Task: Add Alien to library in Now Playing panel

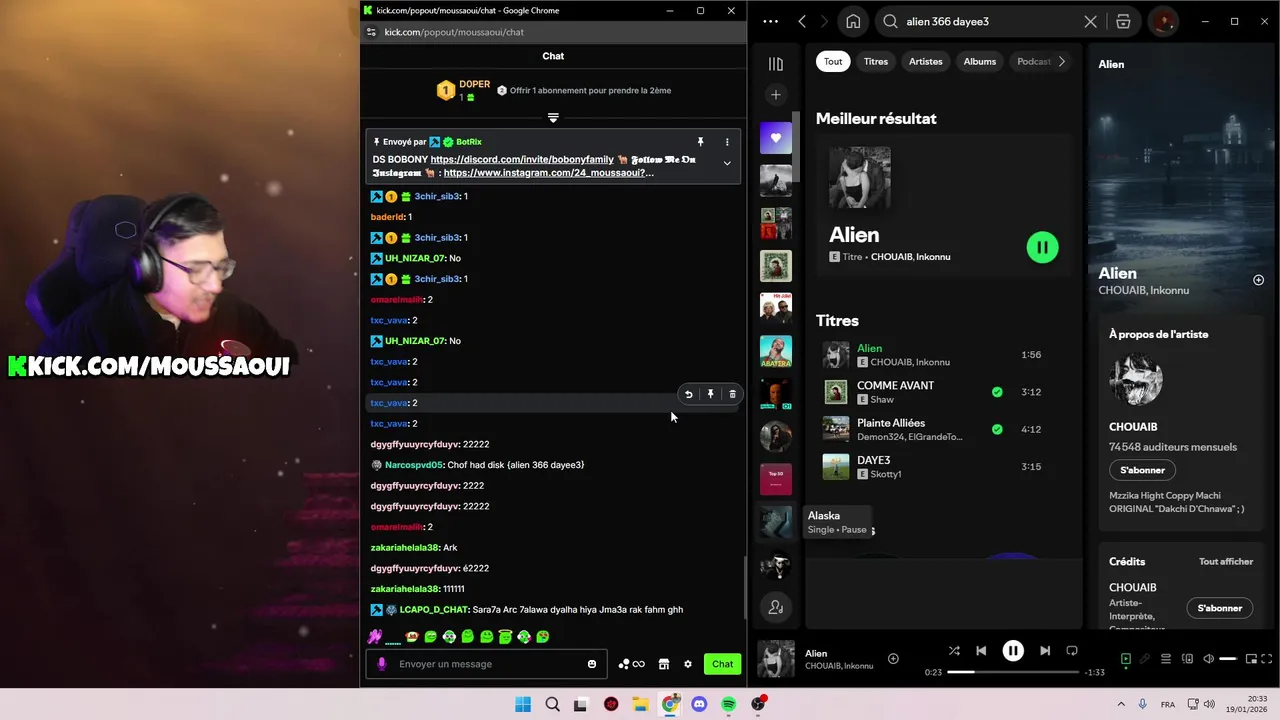Action: coord(1259,280)
